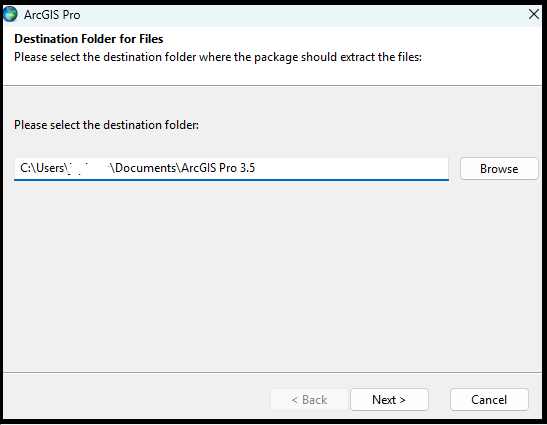Click the 'Destination Folder for Files' heading
The height and width of the screenshot is (425, 547).
(x=89, y=39)
